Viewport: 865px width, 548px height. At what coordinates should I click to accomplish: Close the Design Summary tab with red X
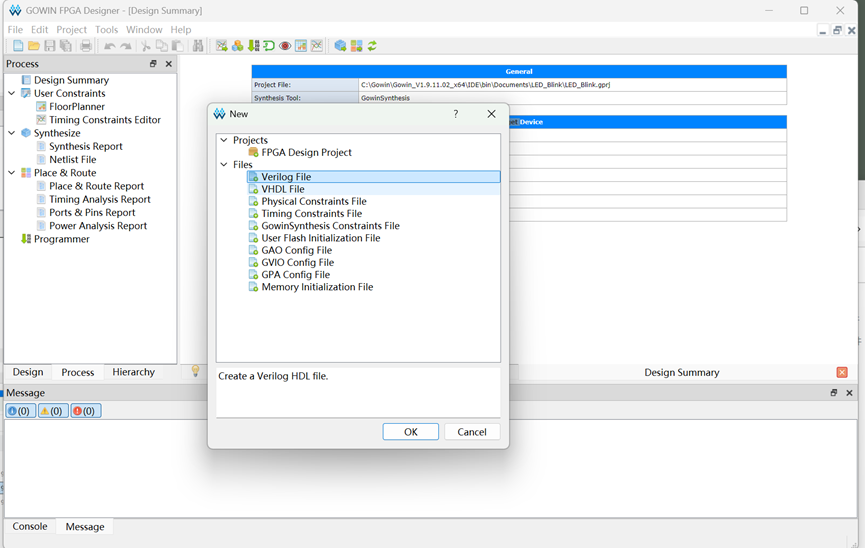(842, 373)
